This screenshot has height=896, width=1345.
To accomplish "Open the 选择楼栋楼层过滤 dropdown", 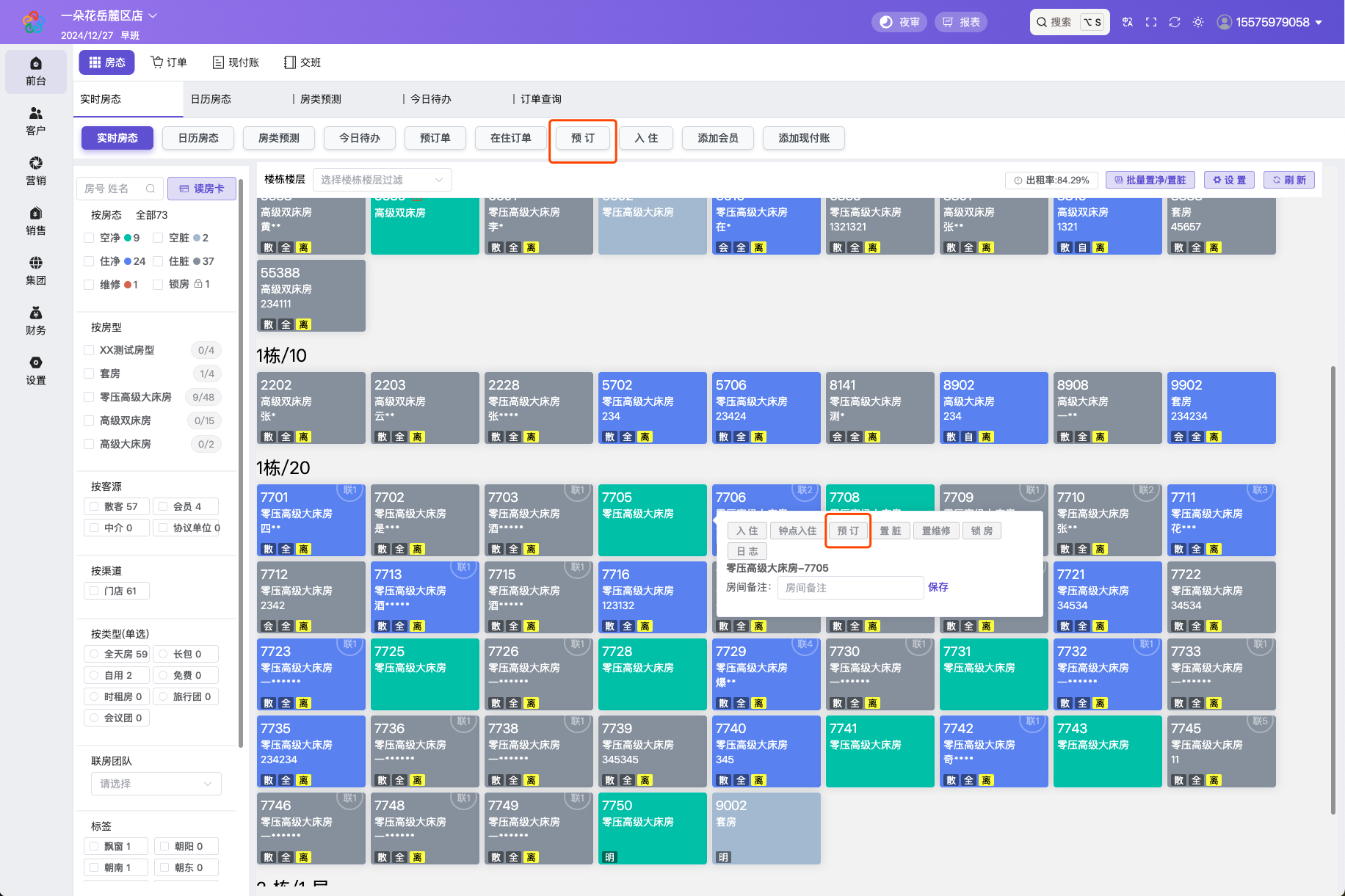I will click(382, 180).
